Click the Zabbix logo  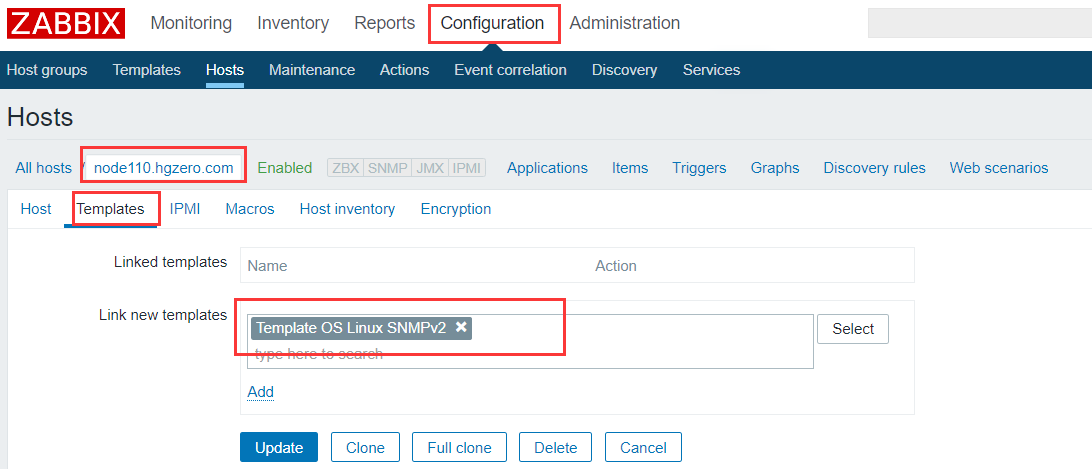[x=66, y=23]
